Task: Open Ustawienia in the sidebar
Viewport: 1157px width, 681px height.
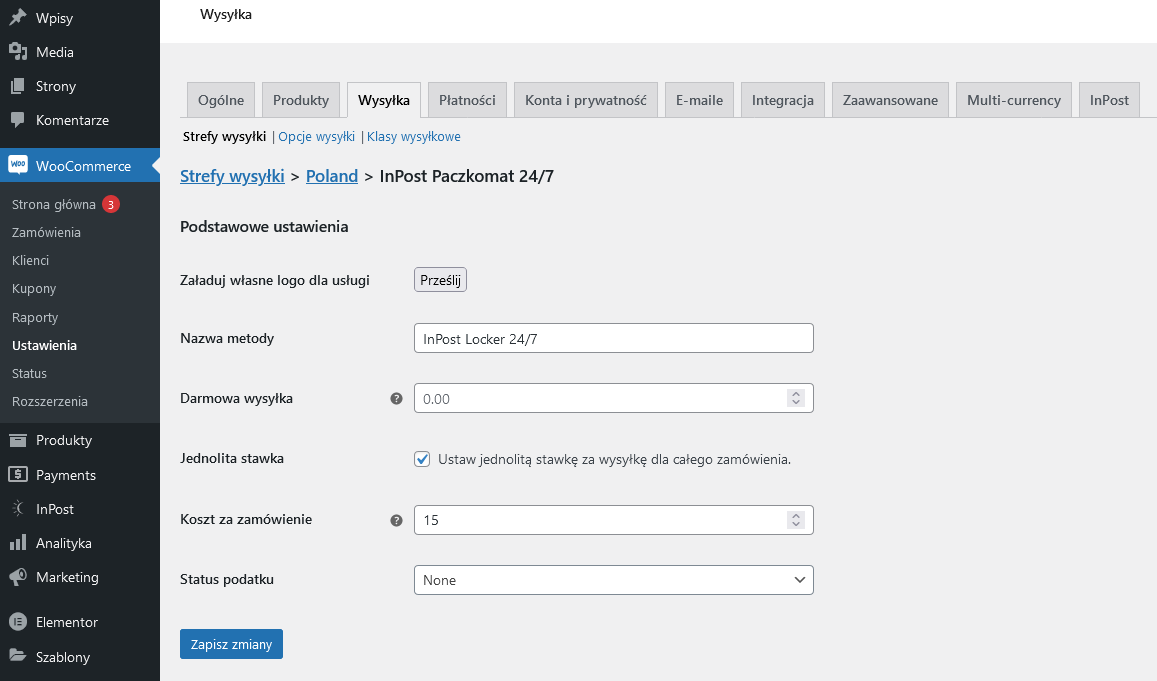Action: (x=44, y=345)
